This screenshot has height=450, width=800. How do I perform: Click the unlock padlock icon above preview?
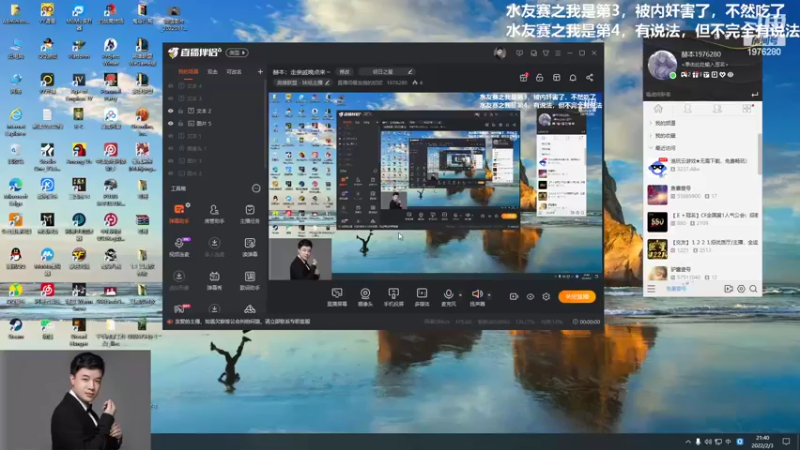pyautogui.click(x=539, y=78)
